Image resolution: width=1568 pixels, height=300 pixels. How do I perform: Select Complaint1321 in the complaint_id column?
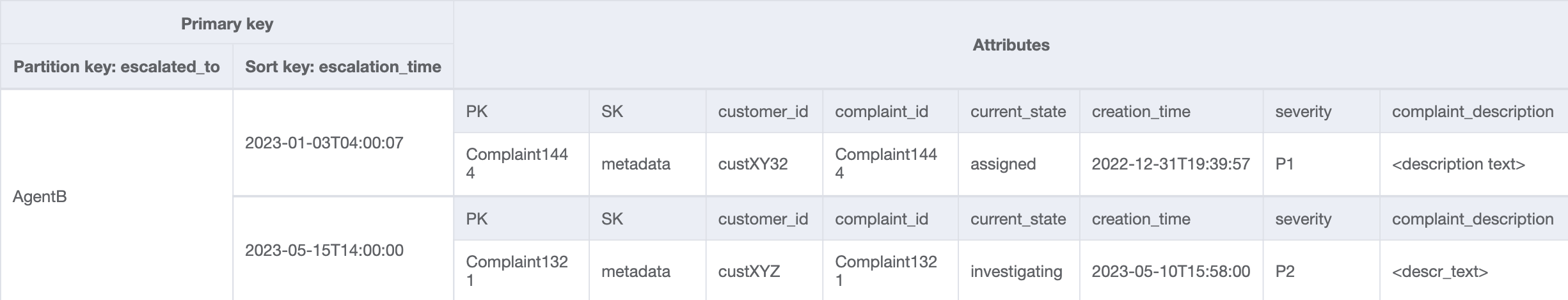click(885, 271)
